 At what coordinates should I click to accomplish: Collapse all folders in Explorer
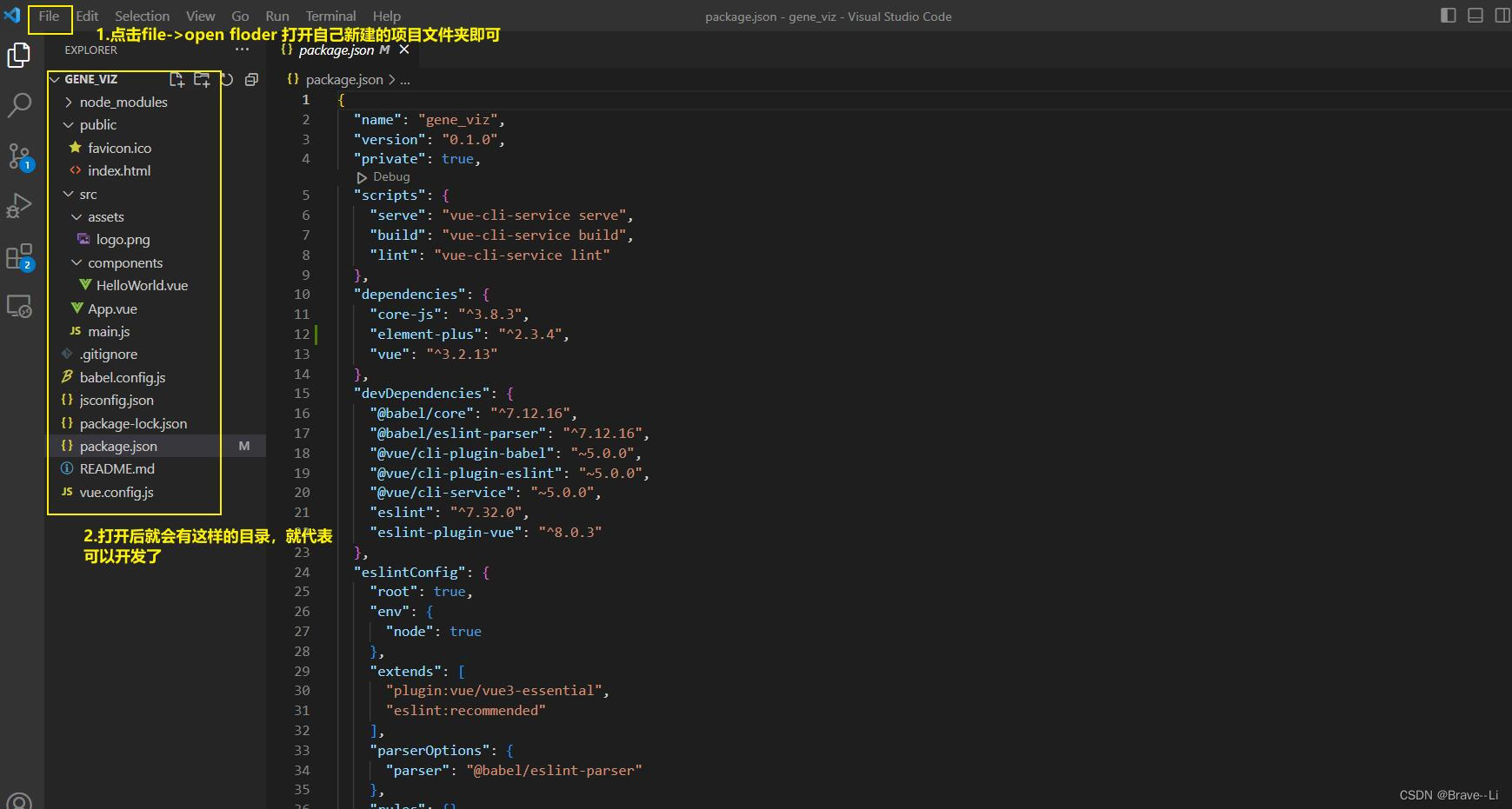tap(251, 80)
